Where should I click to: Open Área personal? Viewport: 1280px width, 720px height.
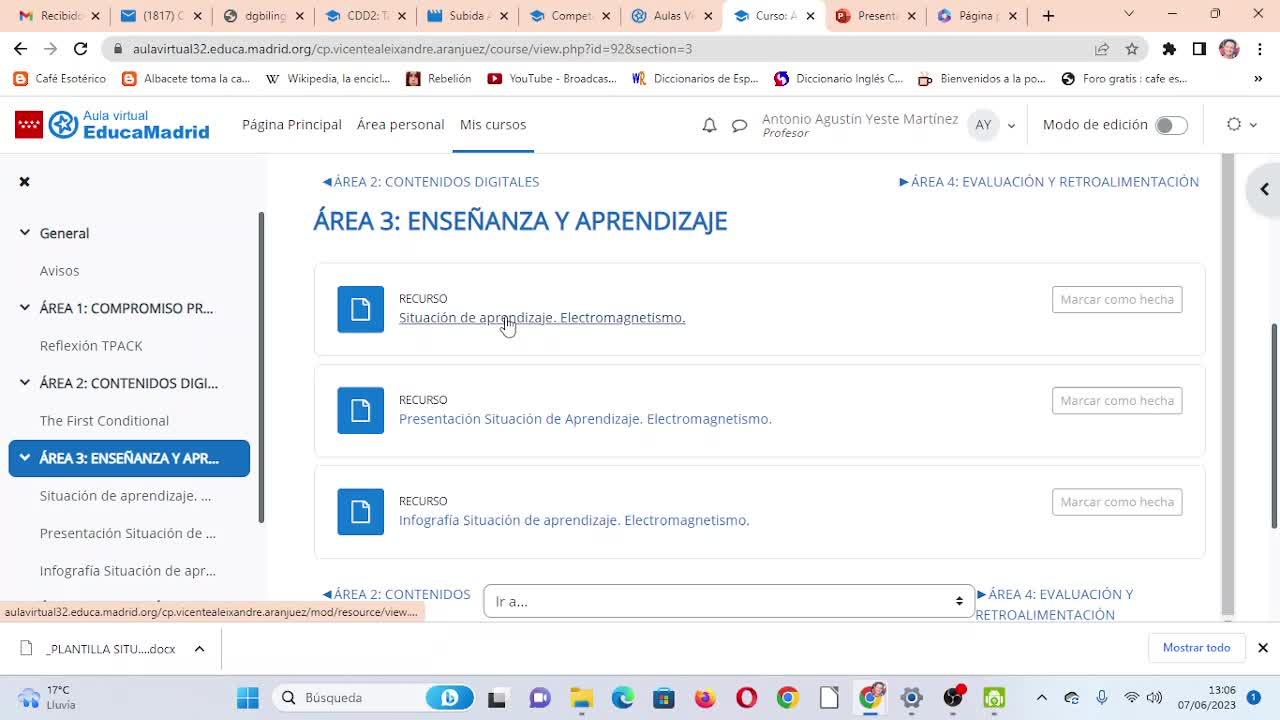[x=401, y=125]
